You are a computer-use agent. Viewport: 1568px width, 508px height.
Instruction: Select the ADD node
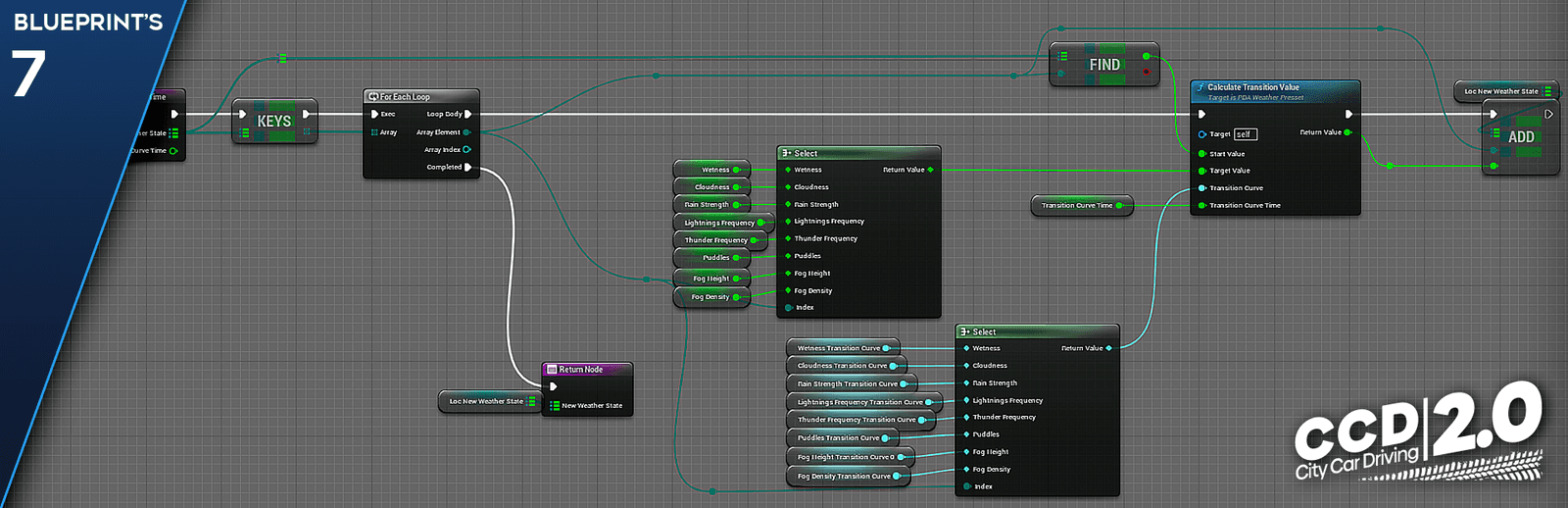point(1520,137)
